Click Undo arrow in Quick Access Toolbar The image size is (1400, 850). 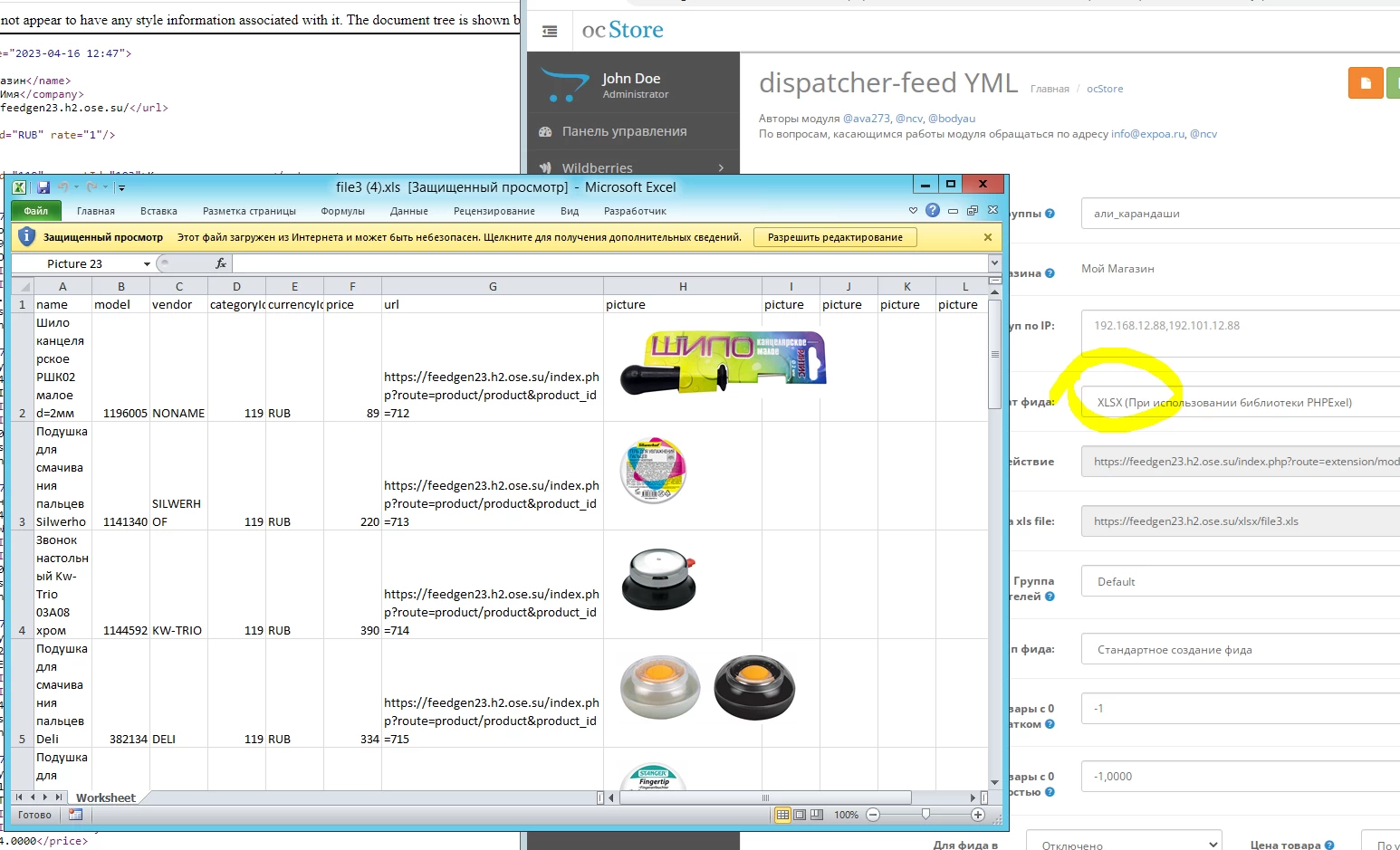(63, 187)
